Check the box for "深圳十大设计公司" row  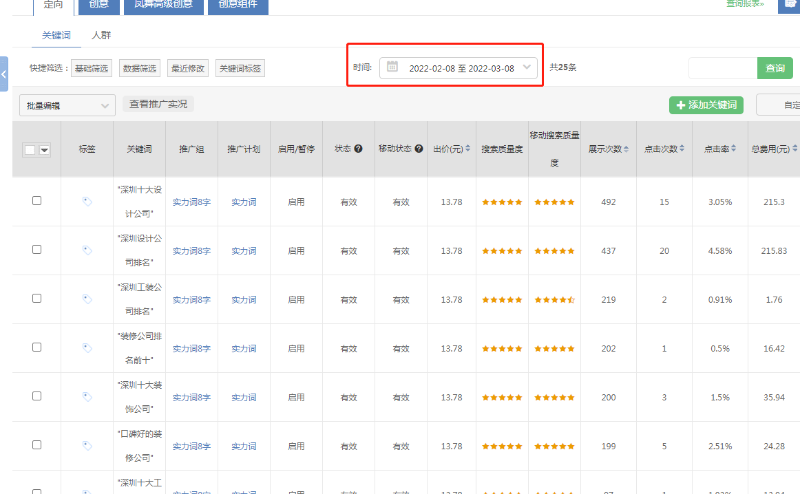tap(37, 201)
